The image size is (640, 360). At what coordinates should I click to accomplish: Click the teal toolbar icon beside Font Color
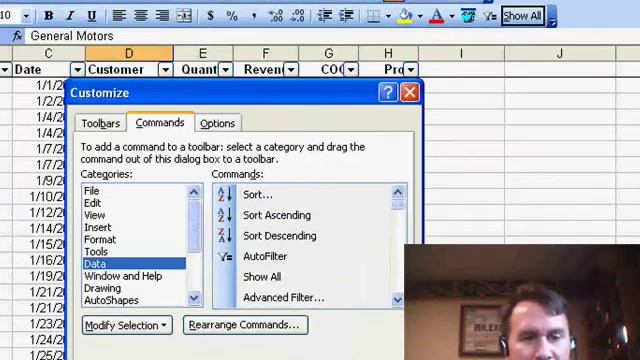point(468,16)
